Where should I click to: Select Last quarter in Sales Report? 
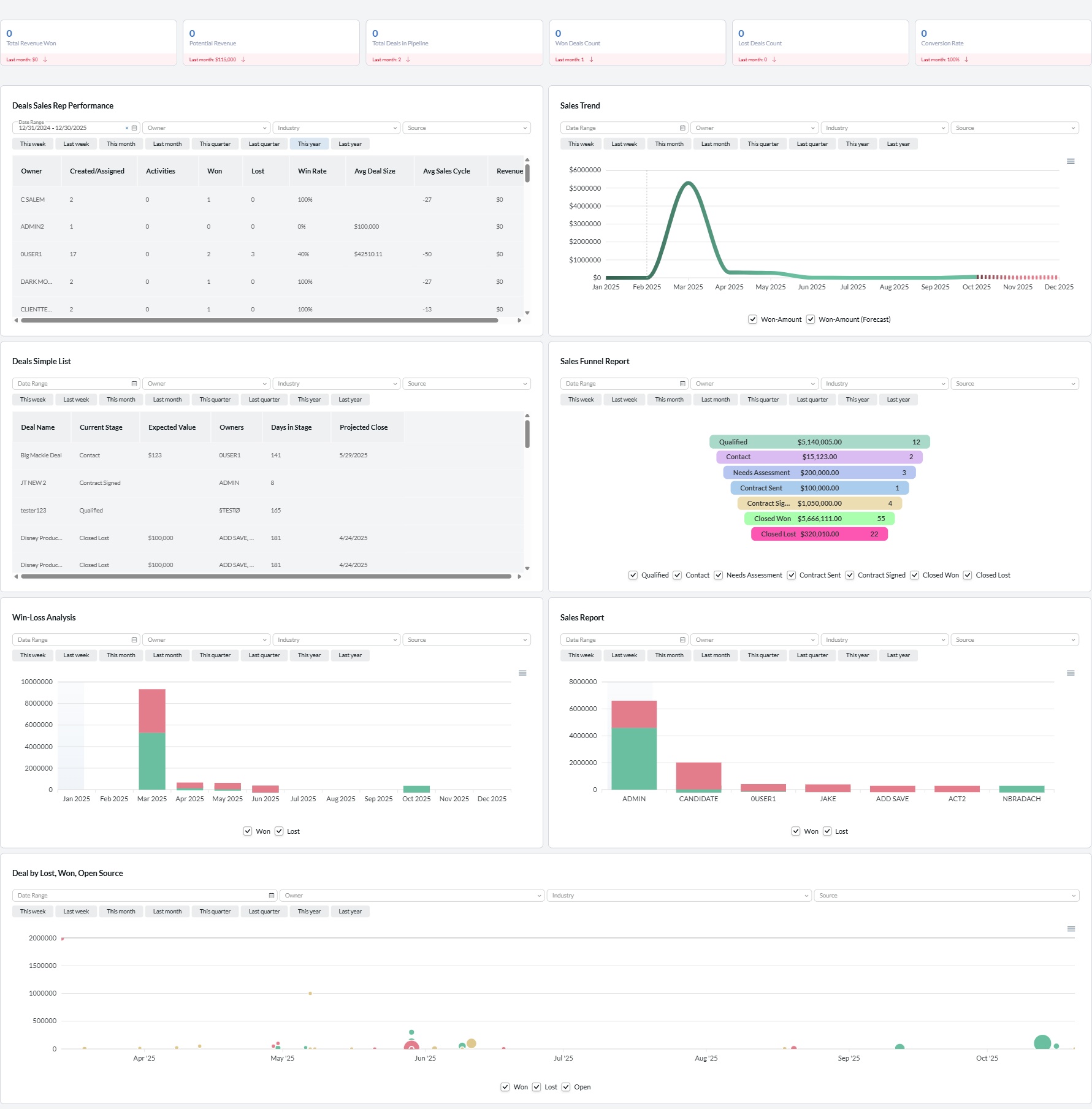pyautogui.click(x=812, y=655)
